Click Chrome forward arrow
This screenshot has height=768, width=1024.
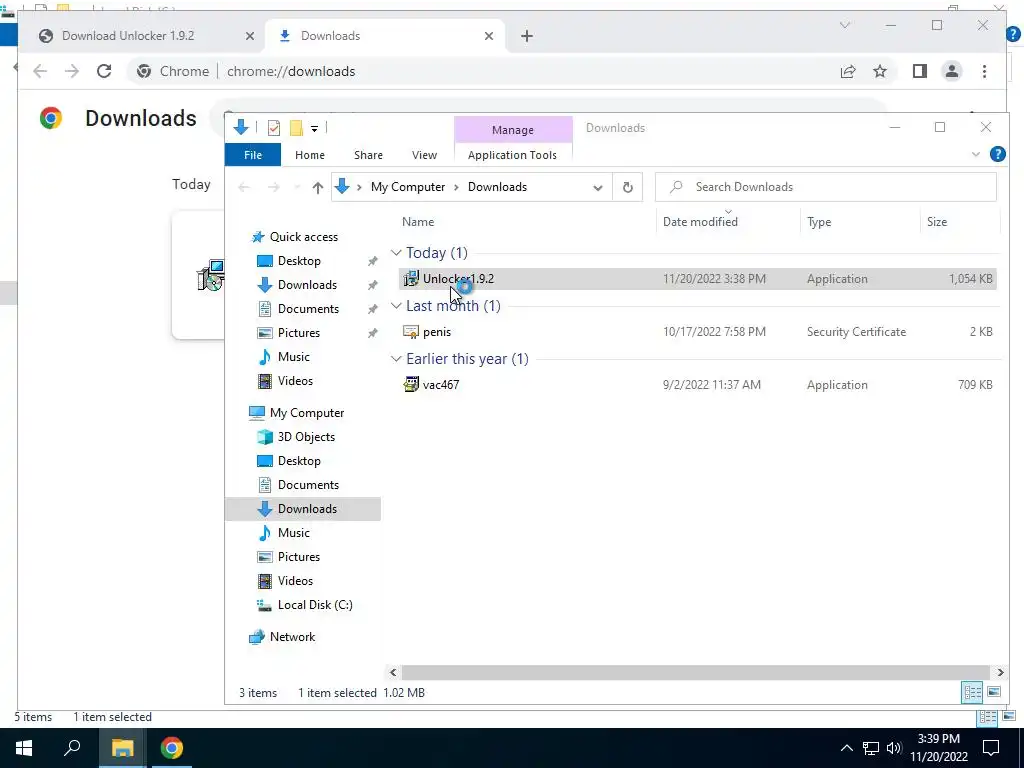tap(72, 71)
